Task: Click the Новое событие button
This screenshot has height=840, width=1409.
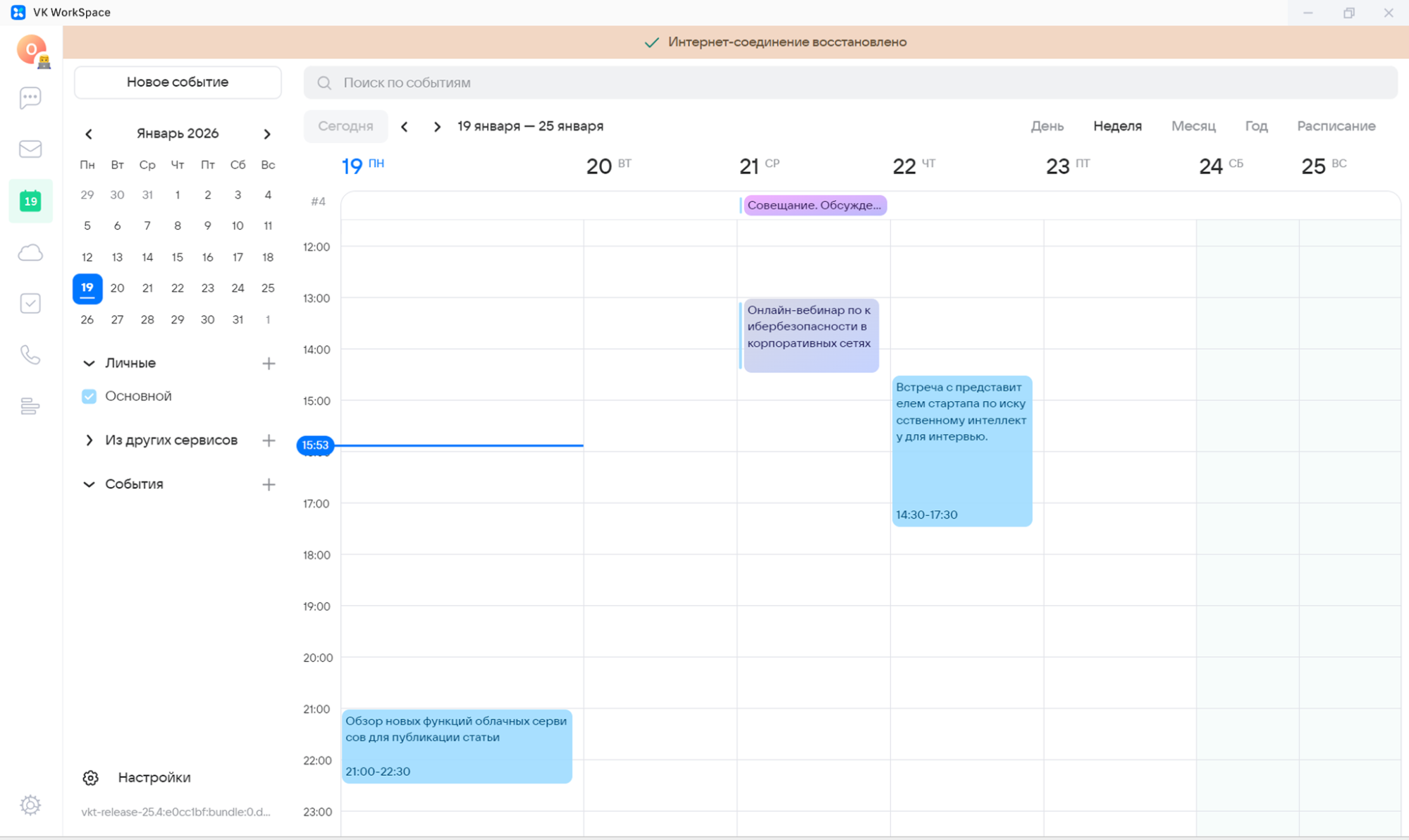Action: coord(178,82)
